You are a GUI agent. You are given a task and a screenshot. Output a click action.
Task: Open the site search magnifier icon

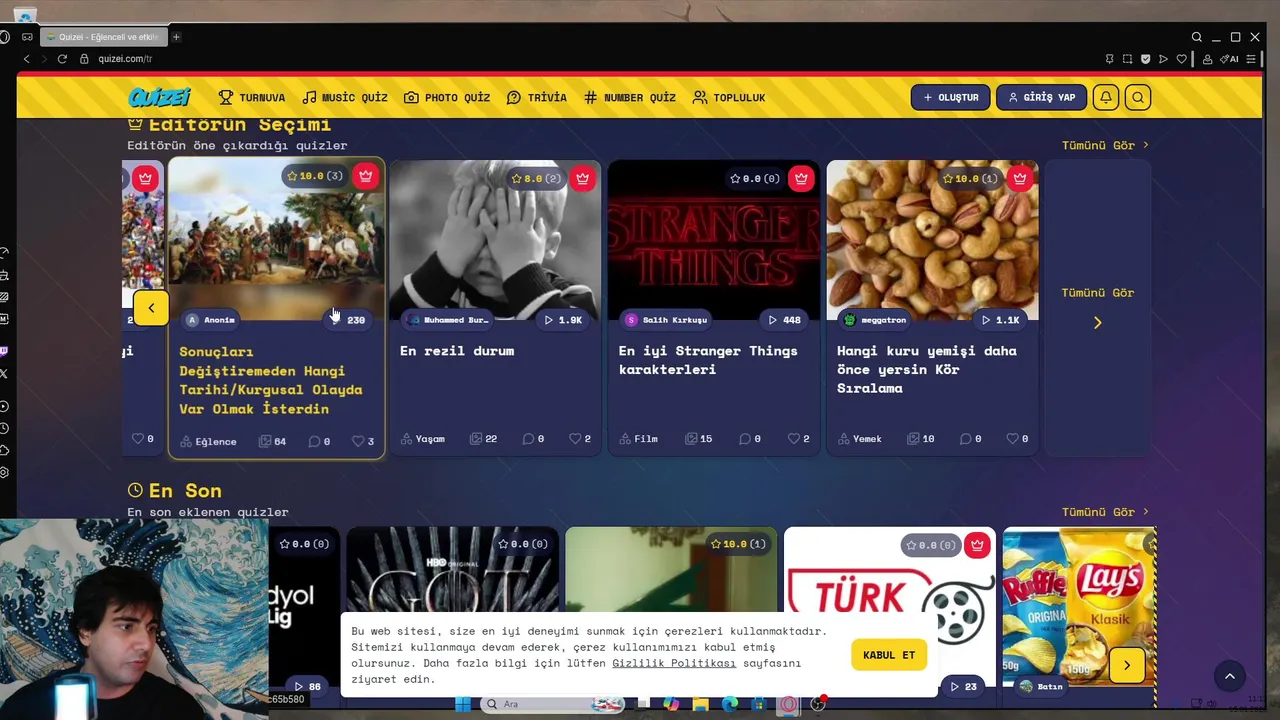1138,97
